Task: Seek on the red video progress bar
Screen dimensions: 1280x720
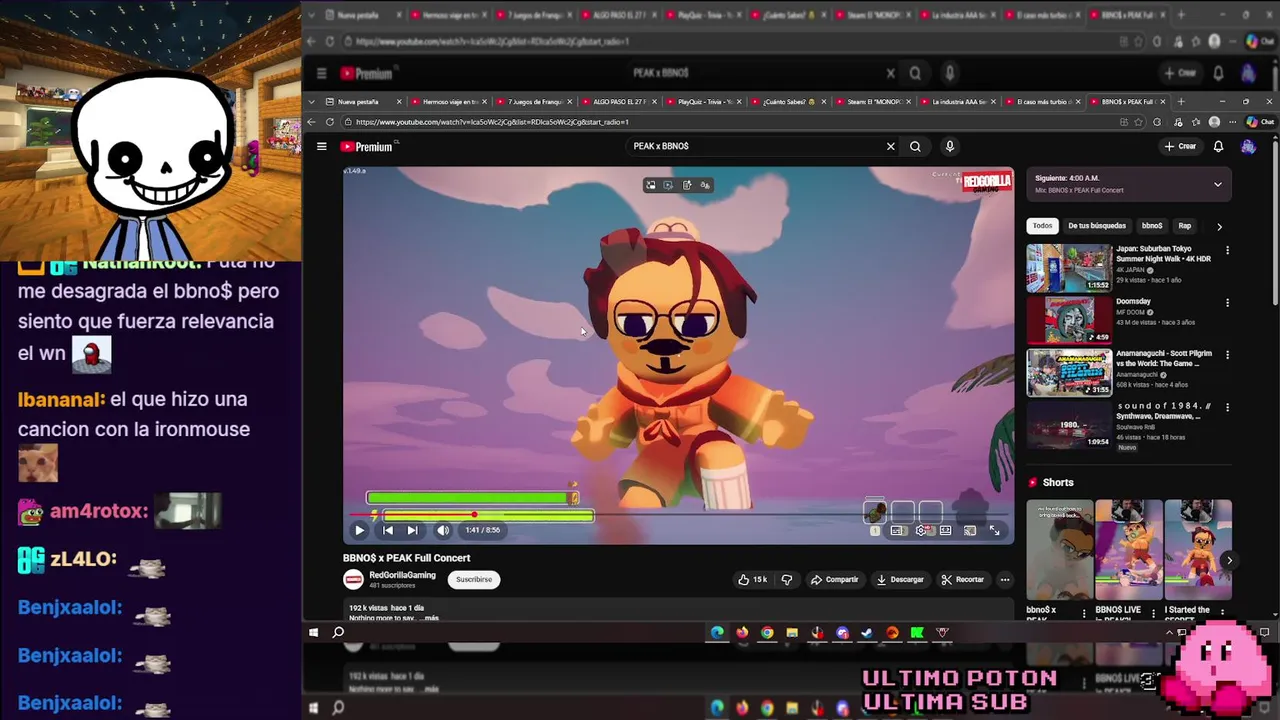Action: (678, 515)
